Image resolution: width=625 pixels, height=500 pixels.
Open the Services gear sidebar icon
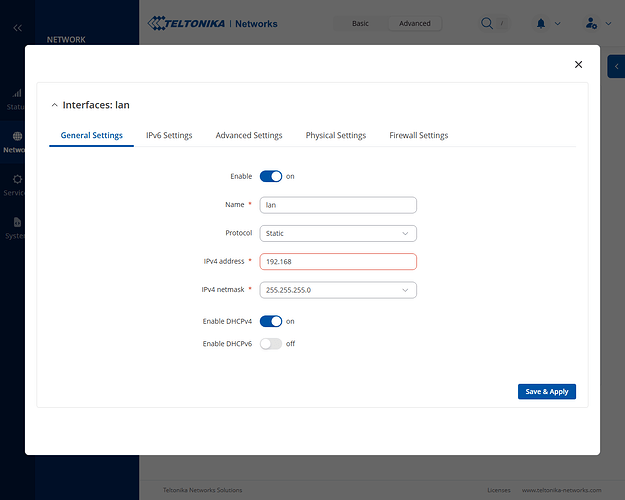(x=17, y=179)
